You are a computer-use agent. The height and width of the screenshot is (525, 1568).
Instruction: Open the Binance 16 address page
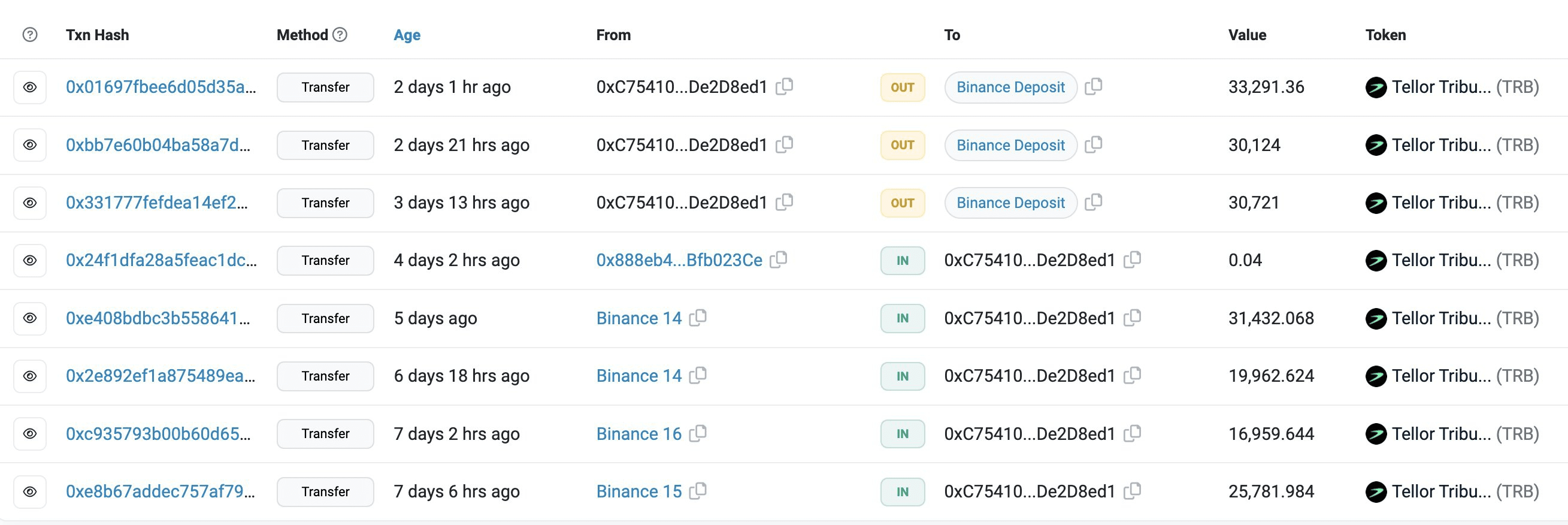[638, 434]
